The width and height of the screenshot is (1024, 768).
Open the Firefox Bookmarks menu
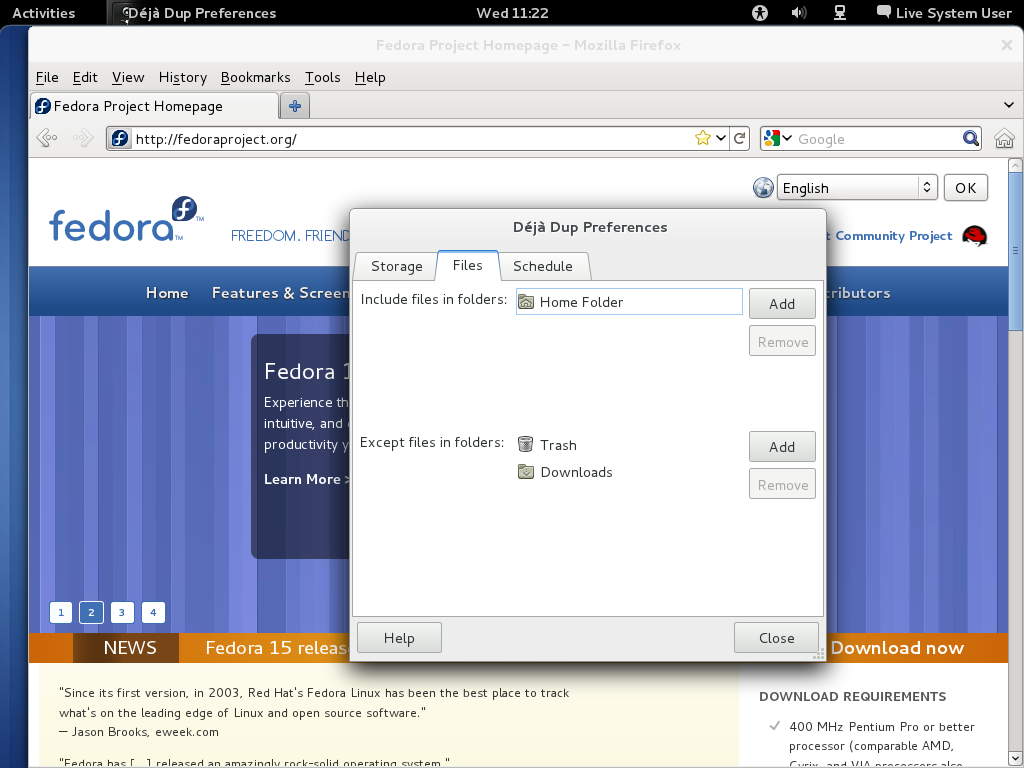255,77
